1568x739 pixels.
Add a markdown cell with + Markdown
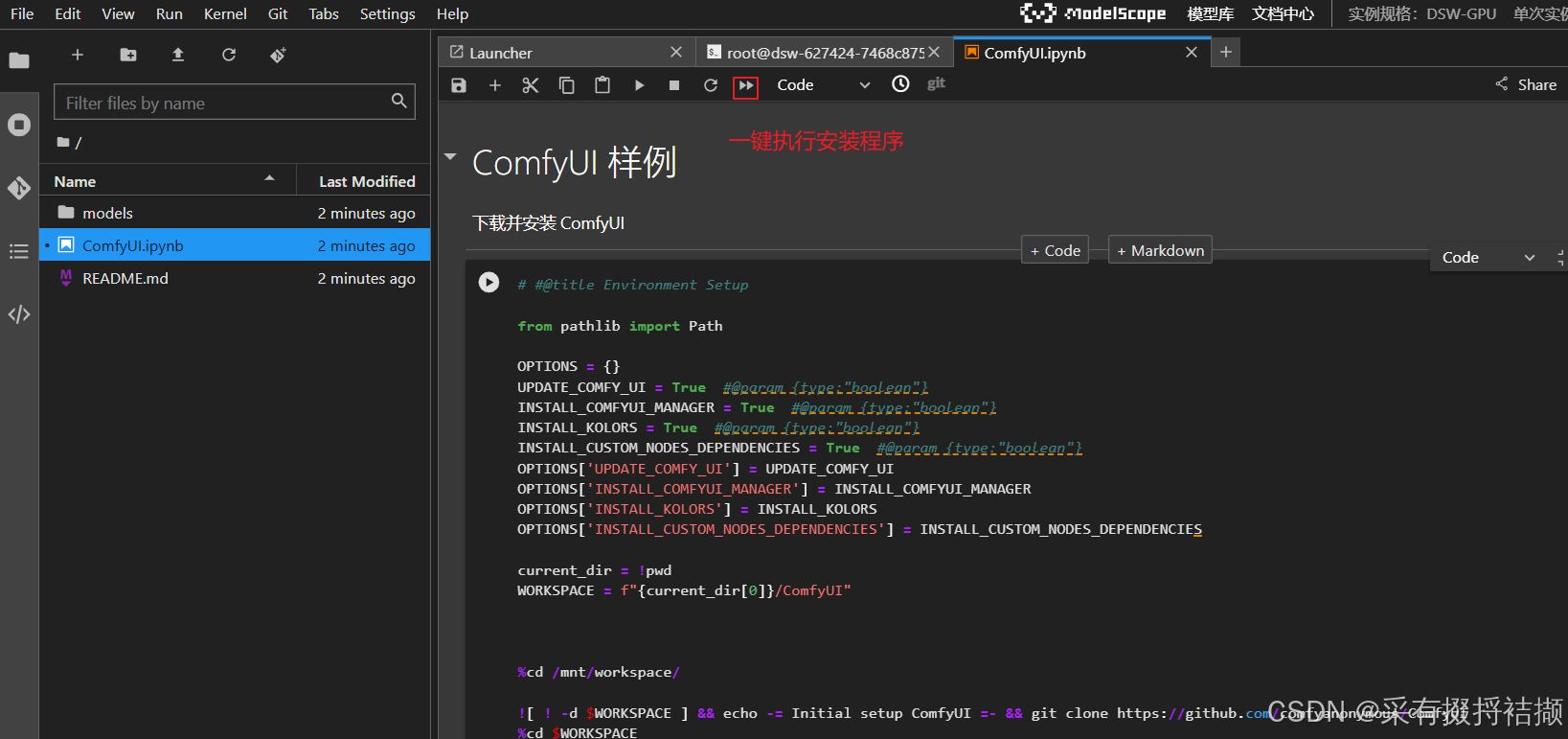pos(1160,250)
